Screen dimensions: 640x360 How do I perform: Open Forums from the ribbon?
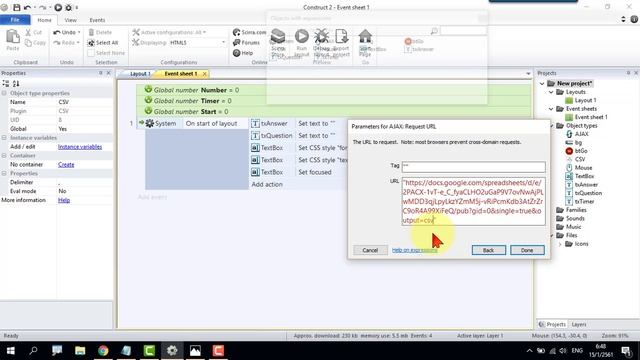(246, 42)
